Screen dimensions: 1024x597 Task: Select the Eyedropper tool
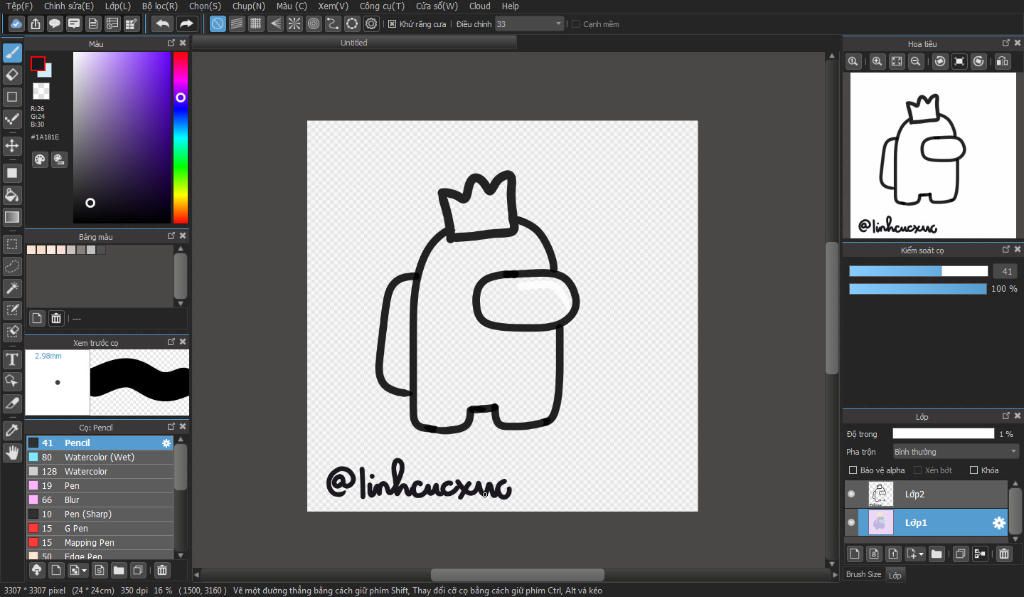pyautogui.click(x=12, y=430)
